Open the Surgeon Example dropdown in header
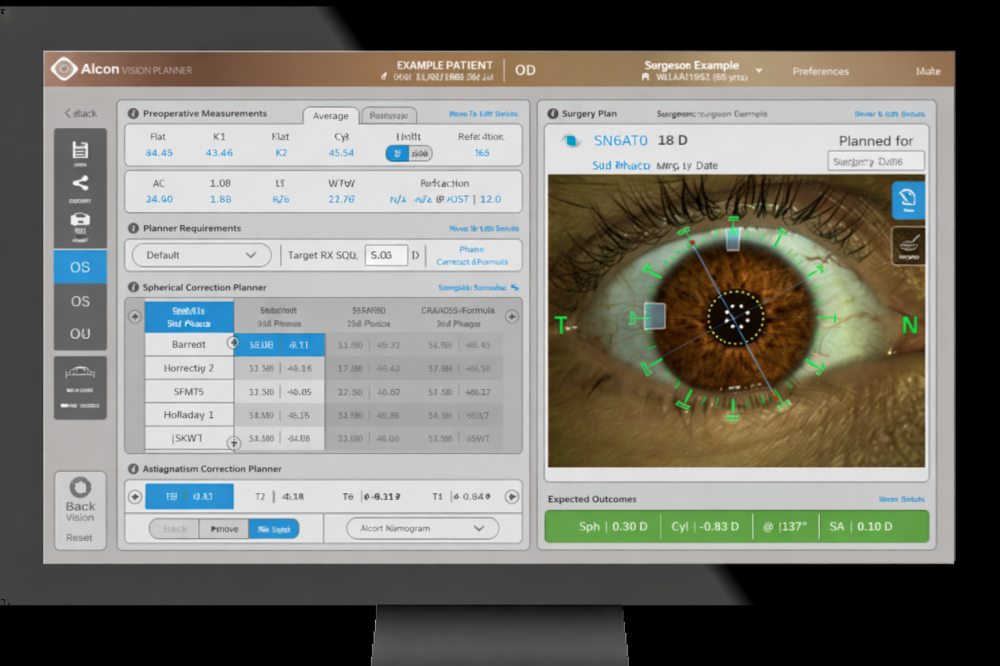 click(758, 71)
